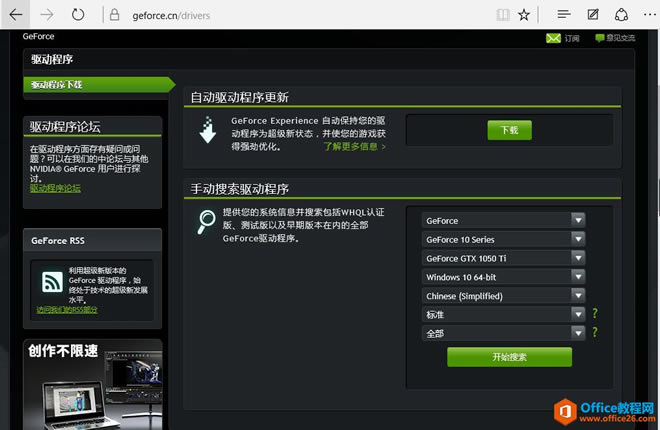Reload the page with refresh icon
Viewport: 660px width, 430px height.
78,15
